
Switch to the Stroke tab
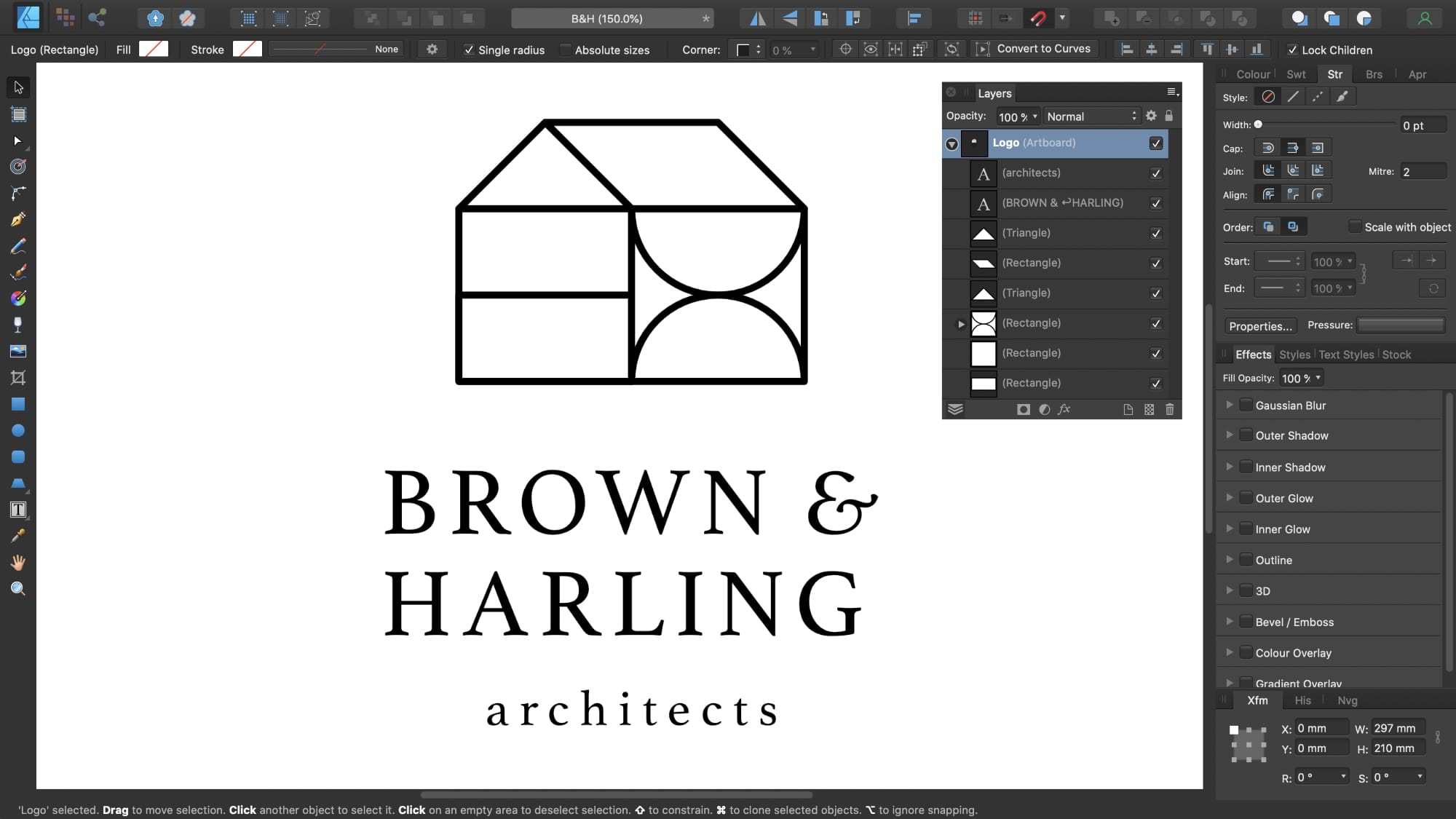(x=1335, y=73)
